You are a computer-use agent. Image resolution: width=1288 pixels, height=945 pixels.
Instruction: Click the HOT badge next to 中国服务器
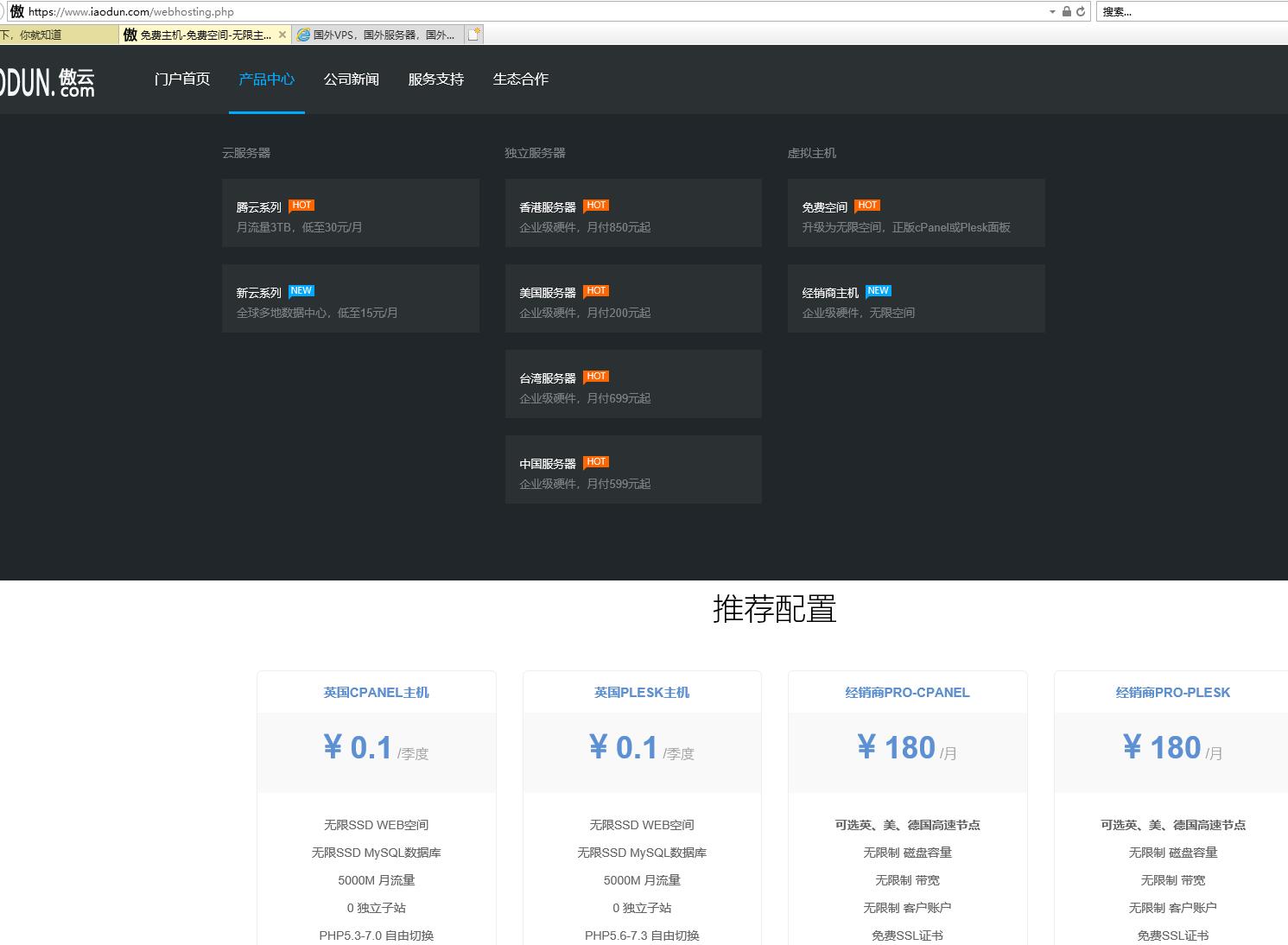tap(595, 461)
